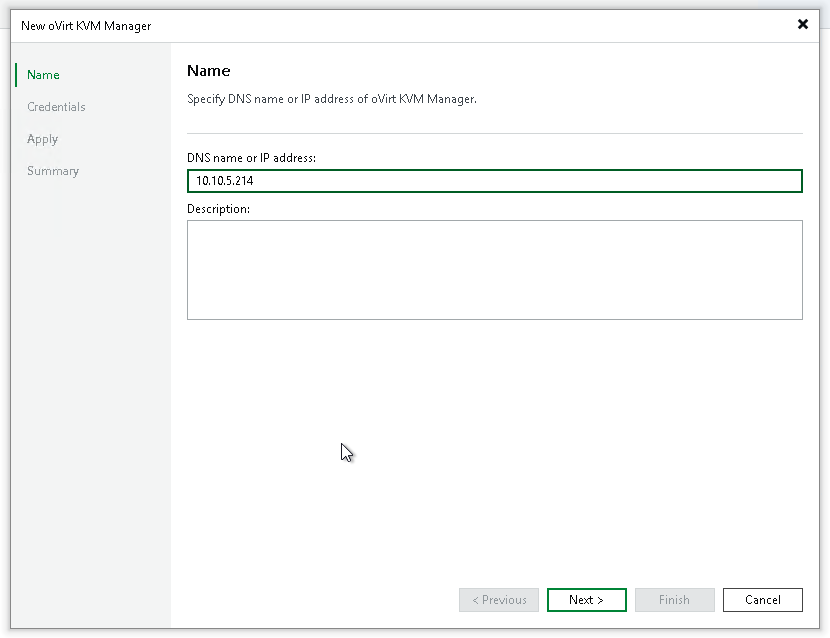
Task: Click inside the Description text box
Action: (x=494, y=270)
